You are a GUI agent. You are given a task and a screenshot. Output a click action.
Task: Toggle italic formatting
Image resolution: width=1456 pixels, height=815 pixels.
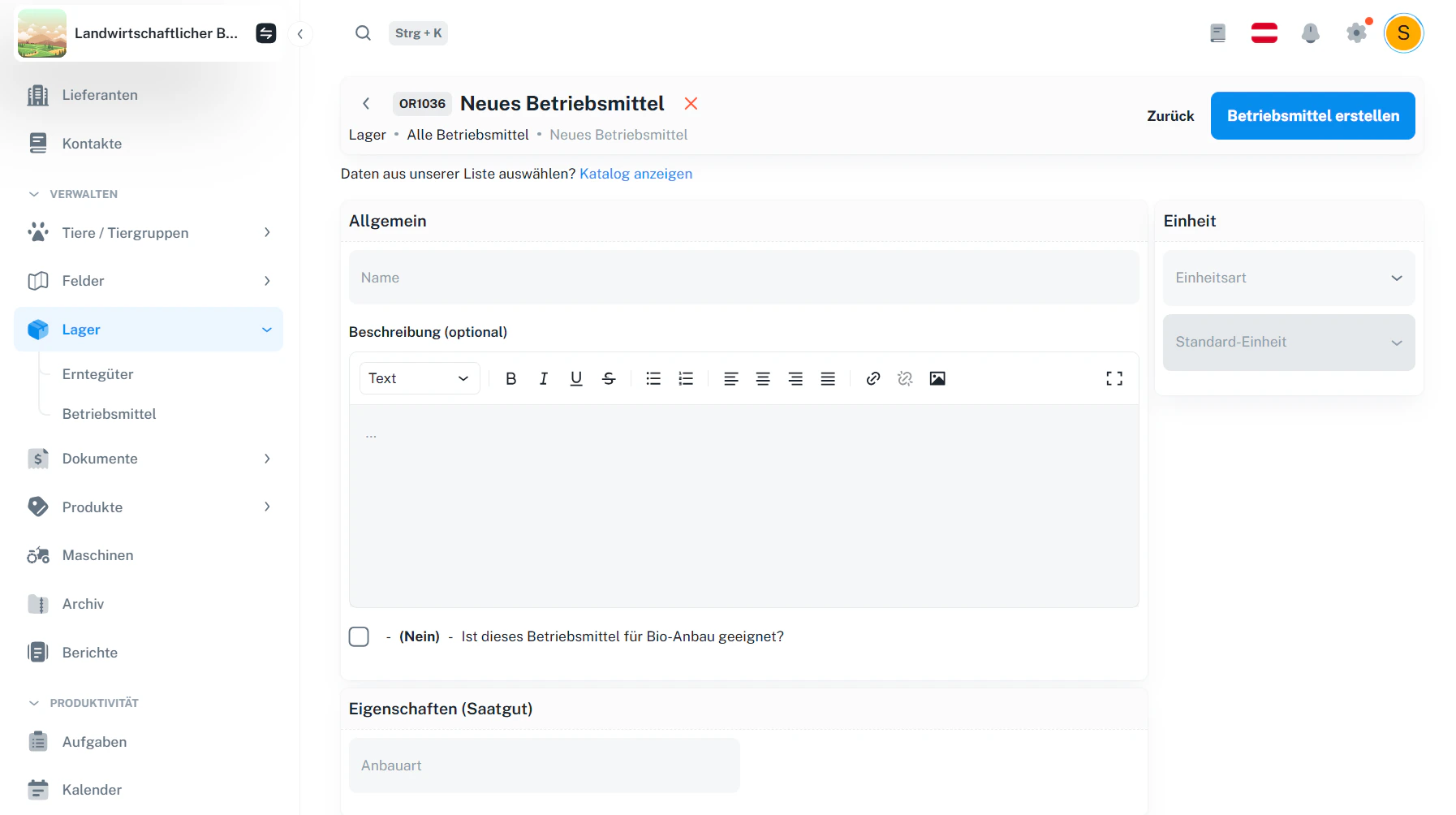[x=544, y=378]
